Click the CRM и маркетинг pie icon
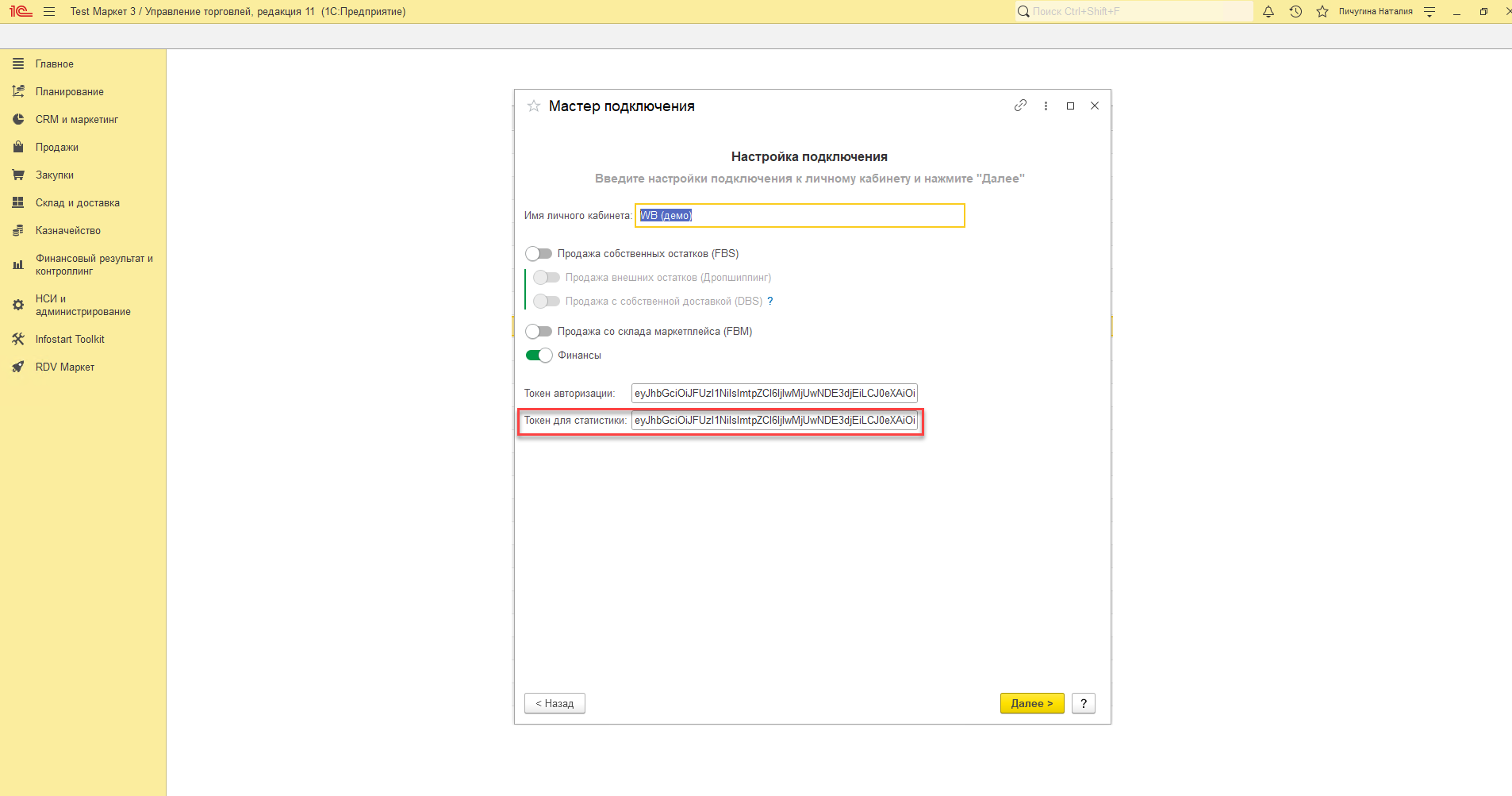The height and width of the screenshot is (796, 1512). (18, 119)
